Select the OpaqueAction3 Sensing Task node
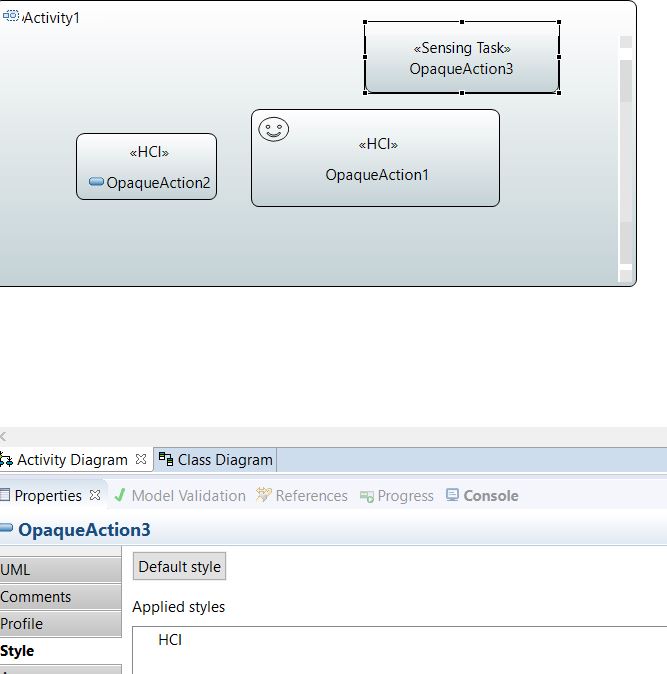667x674 pixels. click(462, 57)
